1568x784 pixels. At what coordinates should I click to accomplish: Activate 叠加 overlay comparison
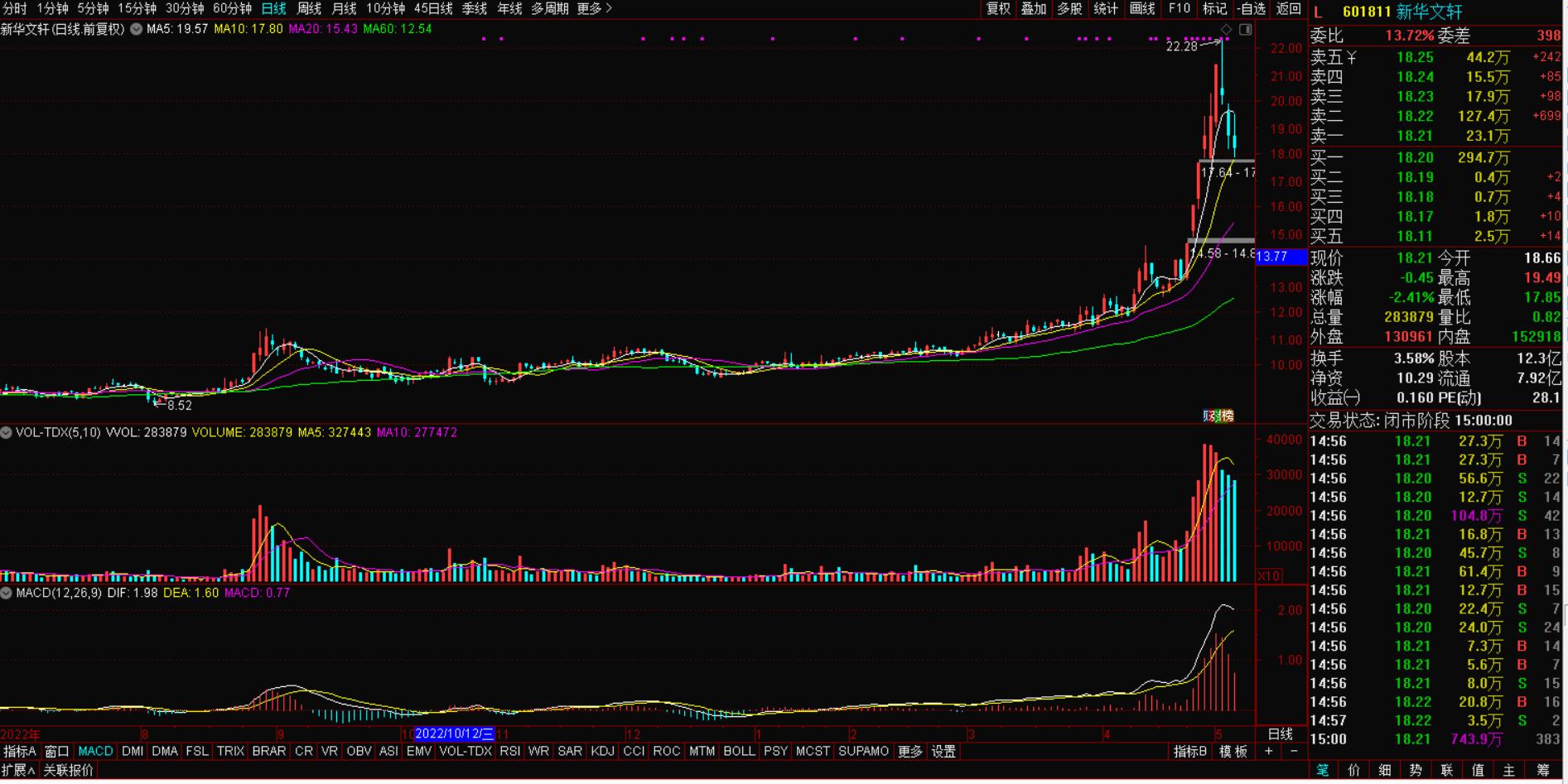coord(1033,9)
